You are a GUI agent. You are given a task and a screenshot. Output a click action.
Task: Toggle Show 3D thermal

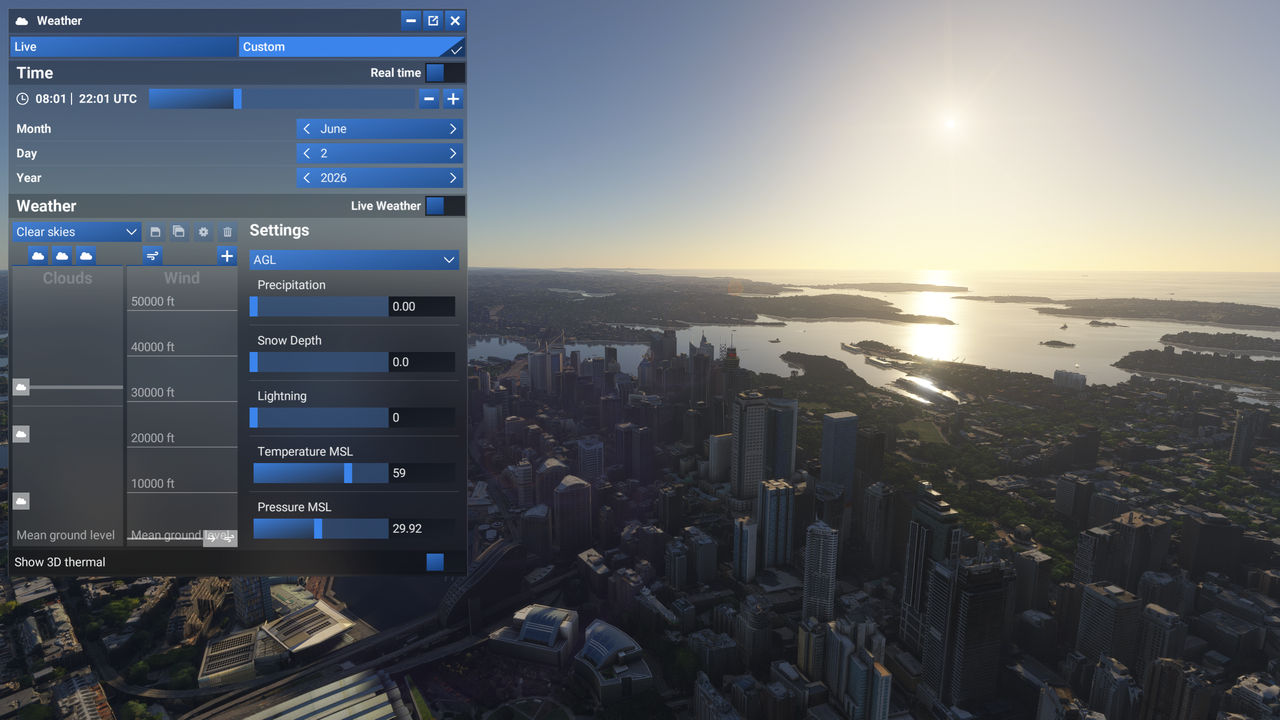(445, 562)
